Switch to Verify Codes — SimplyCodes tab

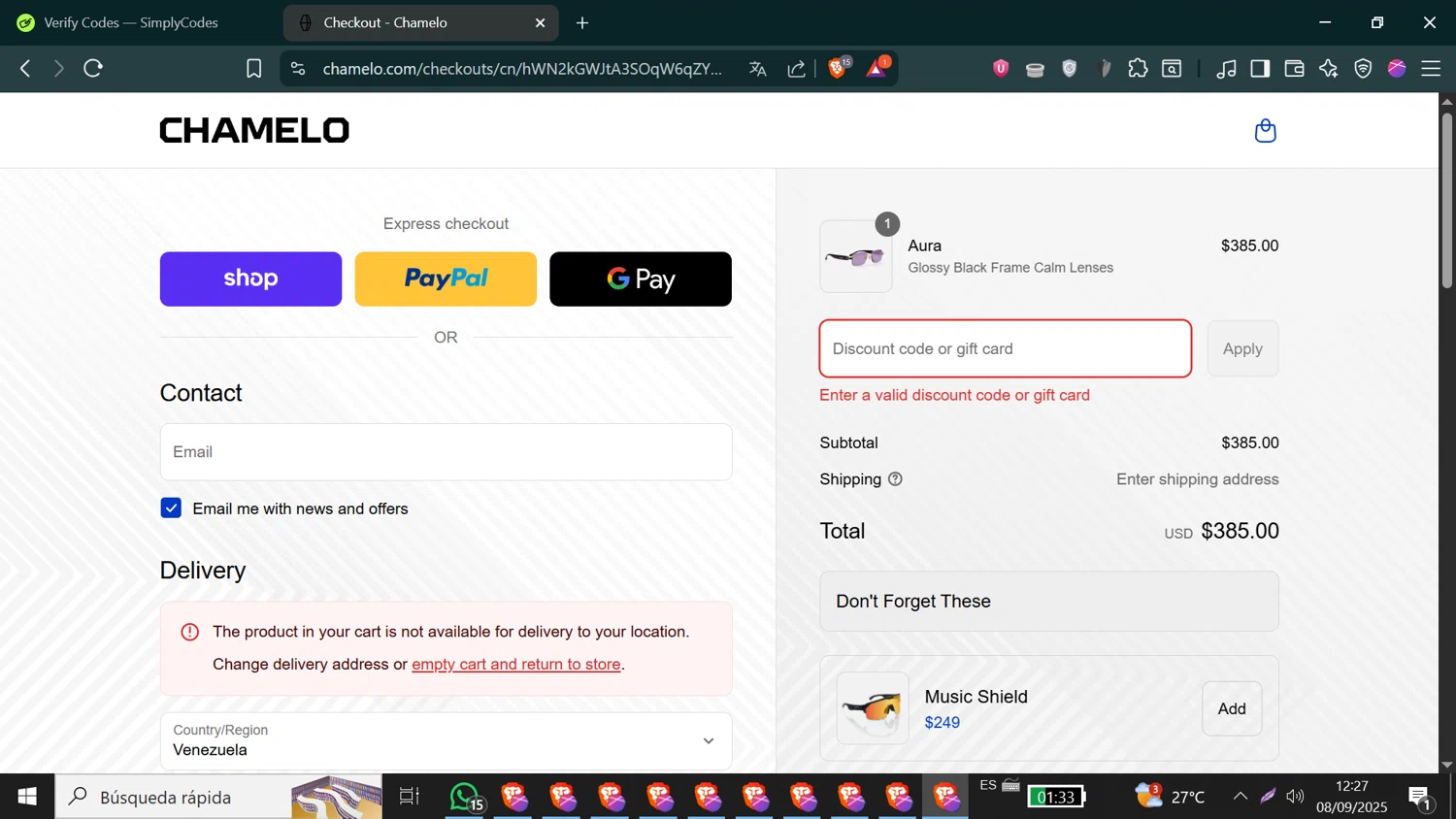click(132, 22)
